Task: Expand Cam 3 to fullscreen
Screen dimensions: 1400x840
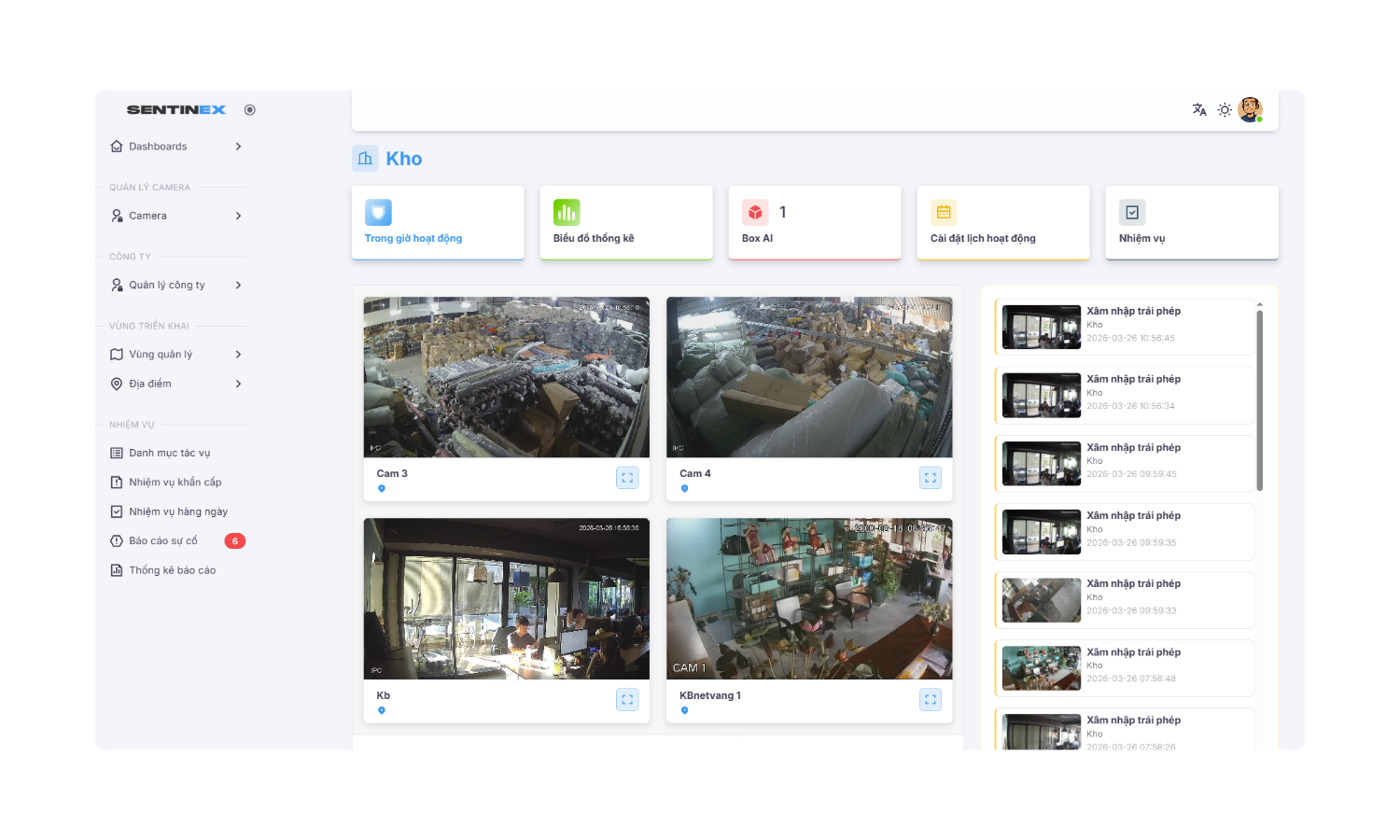Action: 627,478
